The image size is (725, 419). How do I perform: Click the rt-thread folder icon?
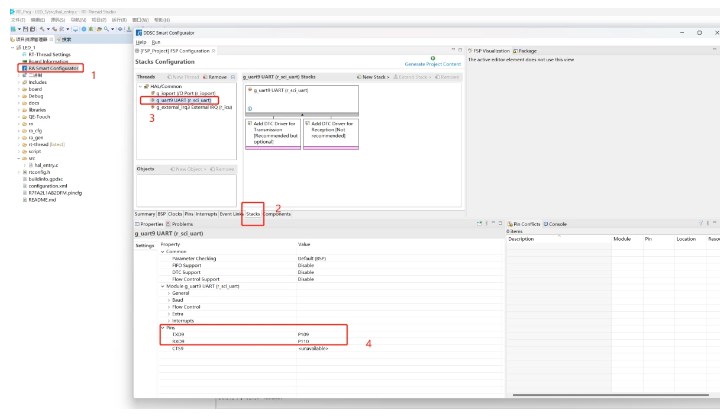pos(25,145)
